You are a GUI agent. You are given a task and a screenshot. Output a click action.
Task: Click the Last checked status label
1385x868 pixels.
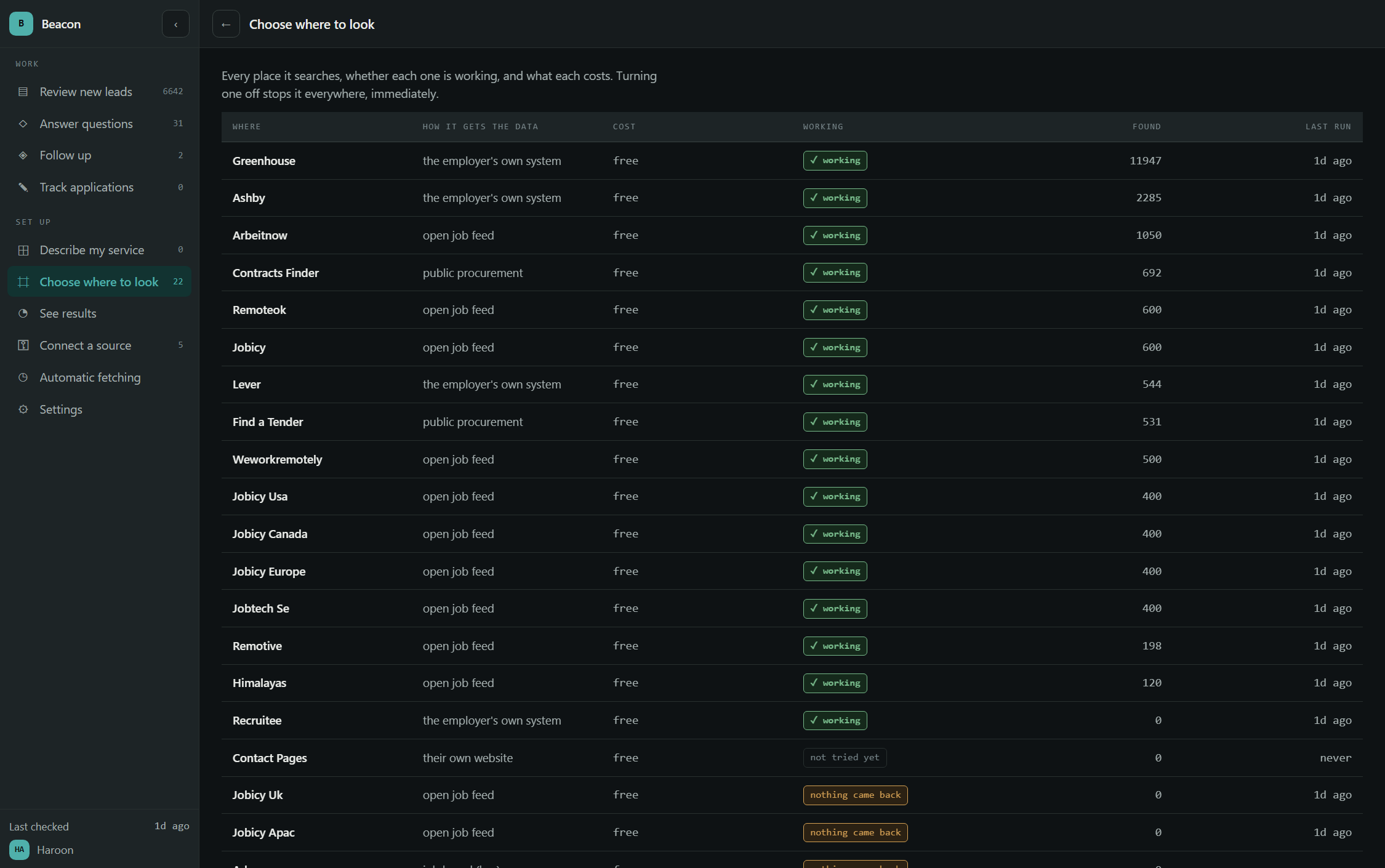39,826
